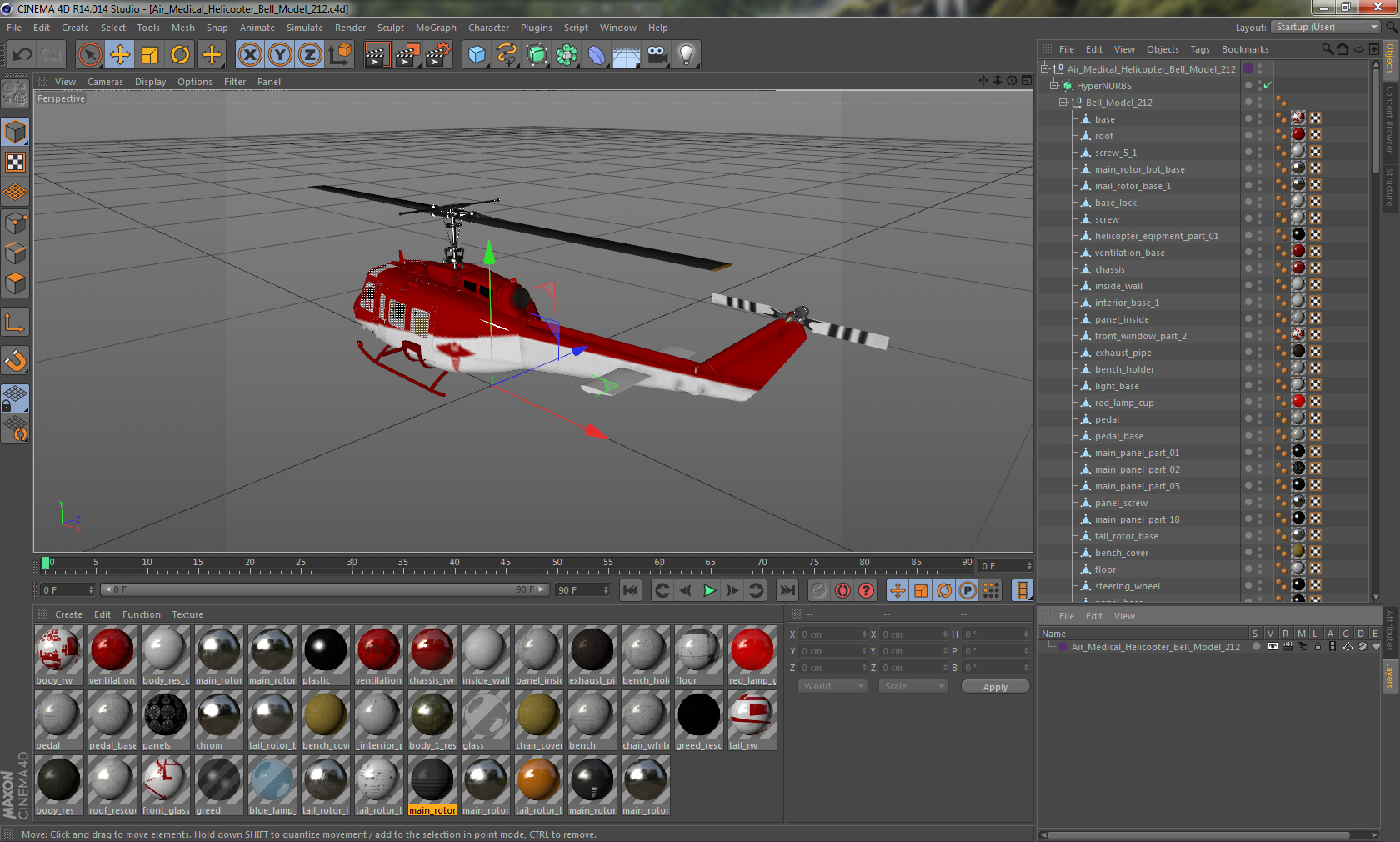Open the Scale mode dropdown
The height and width of the screenshot is (842, 1400).
tap(914, 686)
